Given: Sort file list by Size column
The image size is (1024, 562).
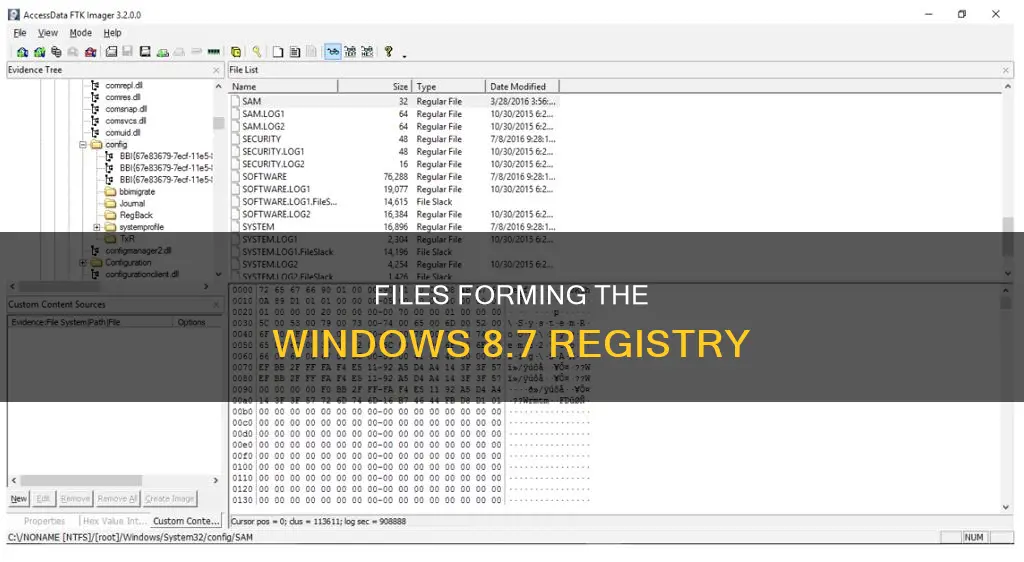Looking at the screenshot, I should tap(375, 86).
